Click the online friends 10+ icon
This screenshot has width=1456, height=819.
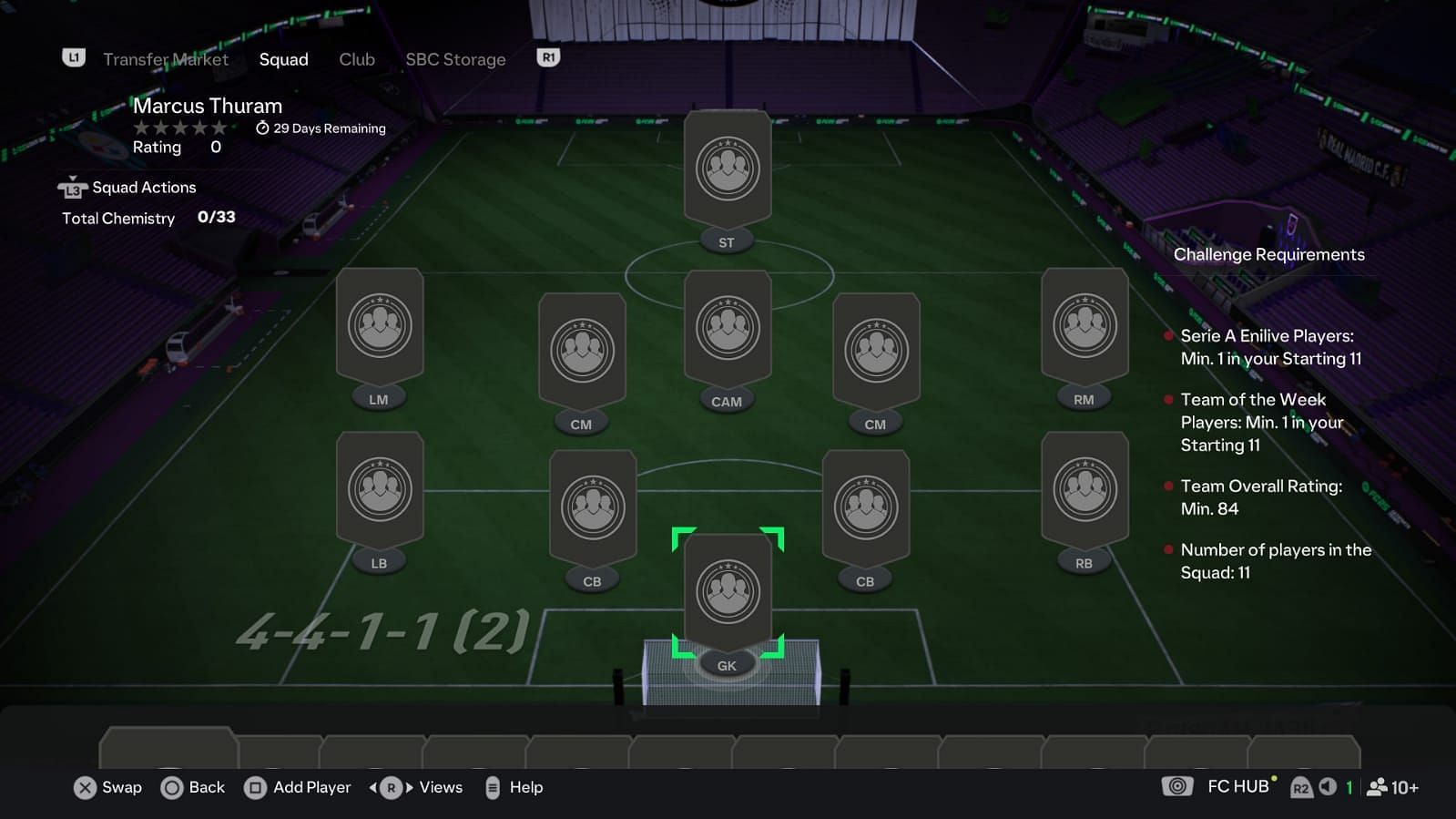click(x=1393, y=787)
